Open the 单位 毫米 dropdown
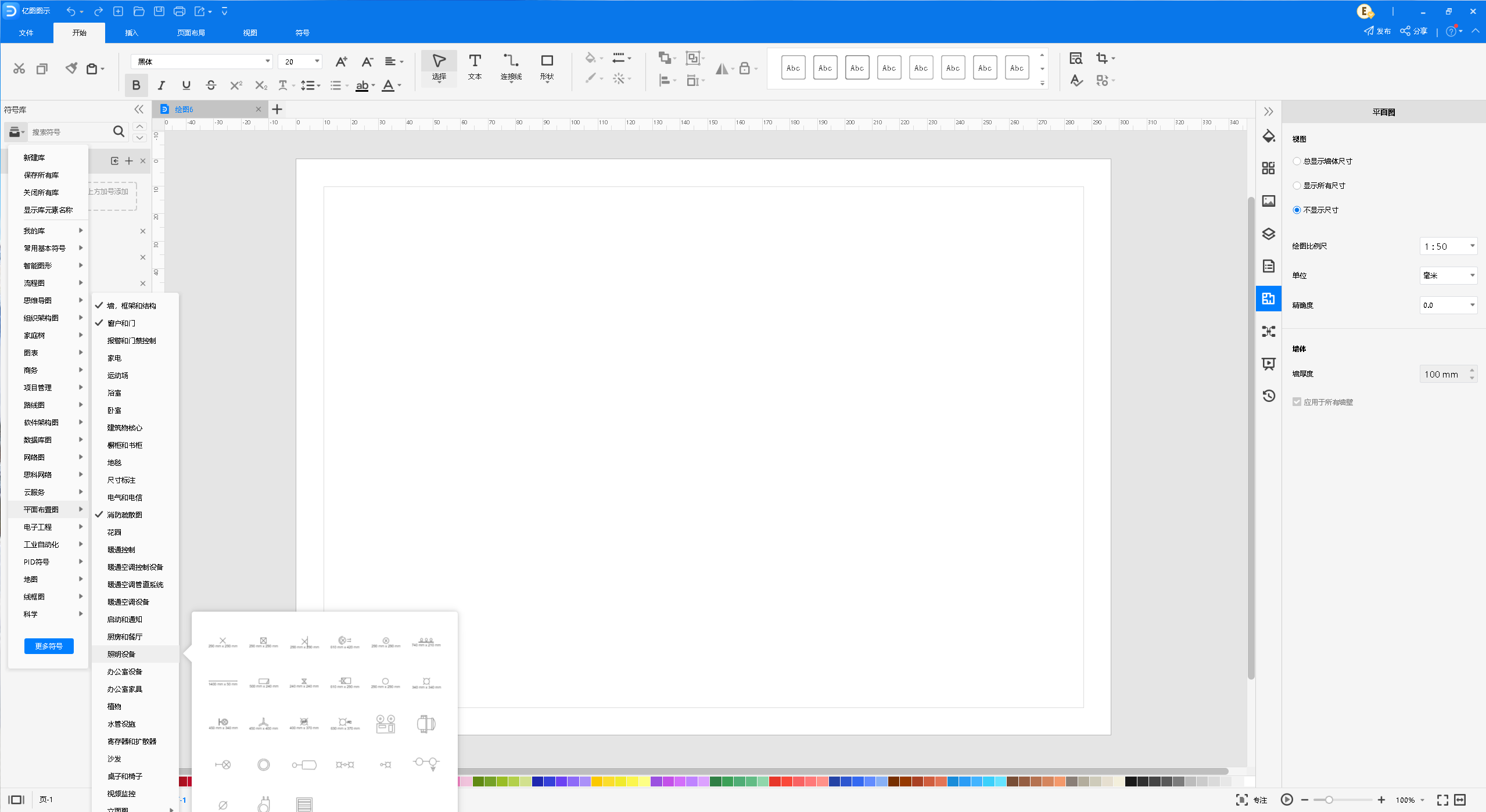 pyautogui.click(x=1448, y=275)
